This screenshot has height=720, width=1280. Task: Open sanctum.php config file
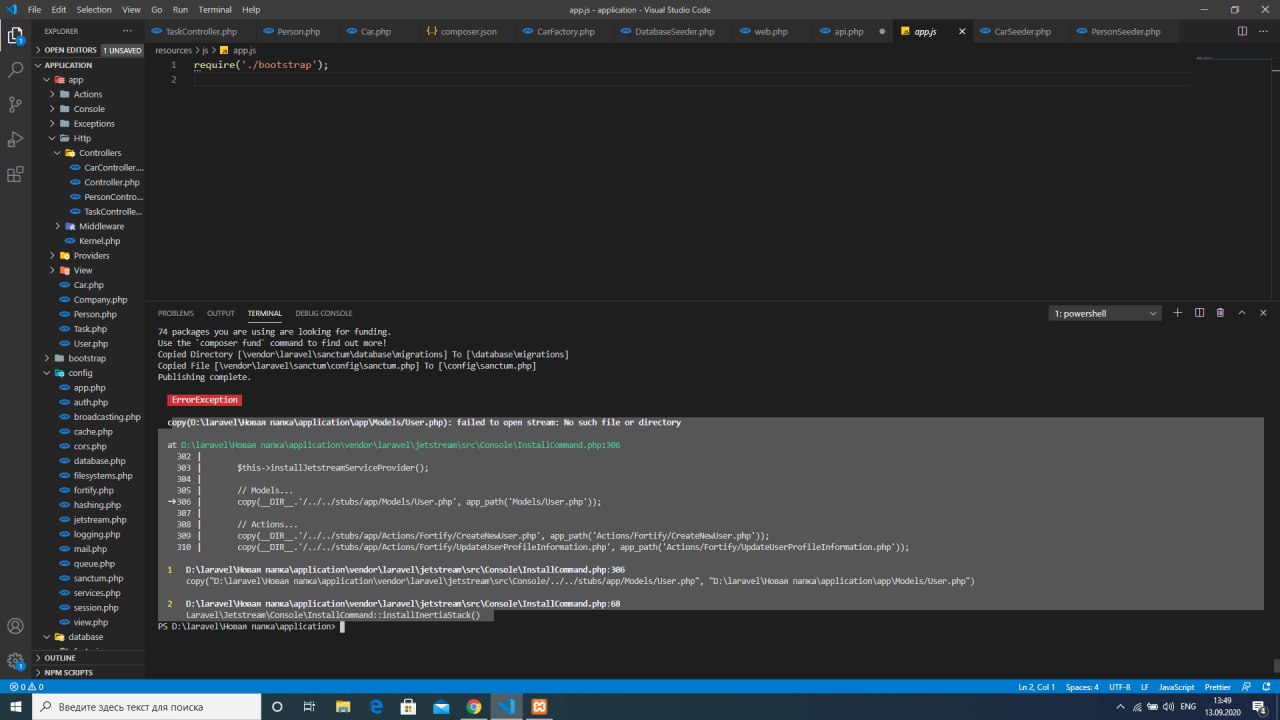click(98, 578)
